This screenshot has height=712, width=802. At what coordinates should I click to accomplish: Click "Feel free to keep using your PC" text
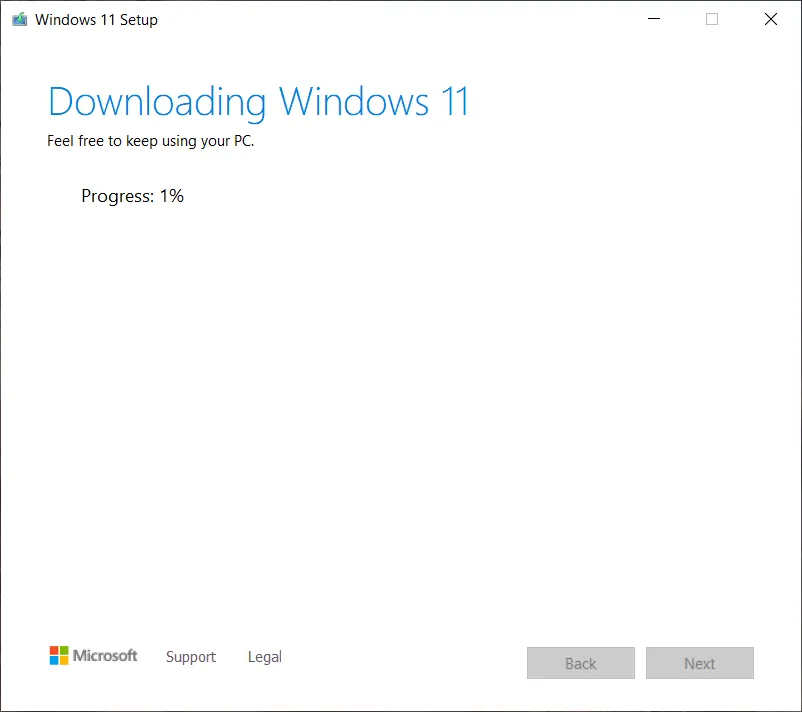tap(150, 141)
